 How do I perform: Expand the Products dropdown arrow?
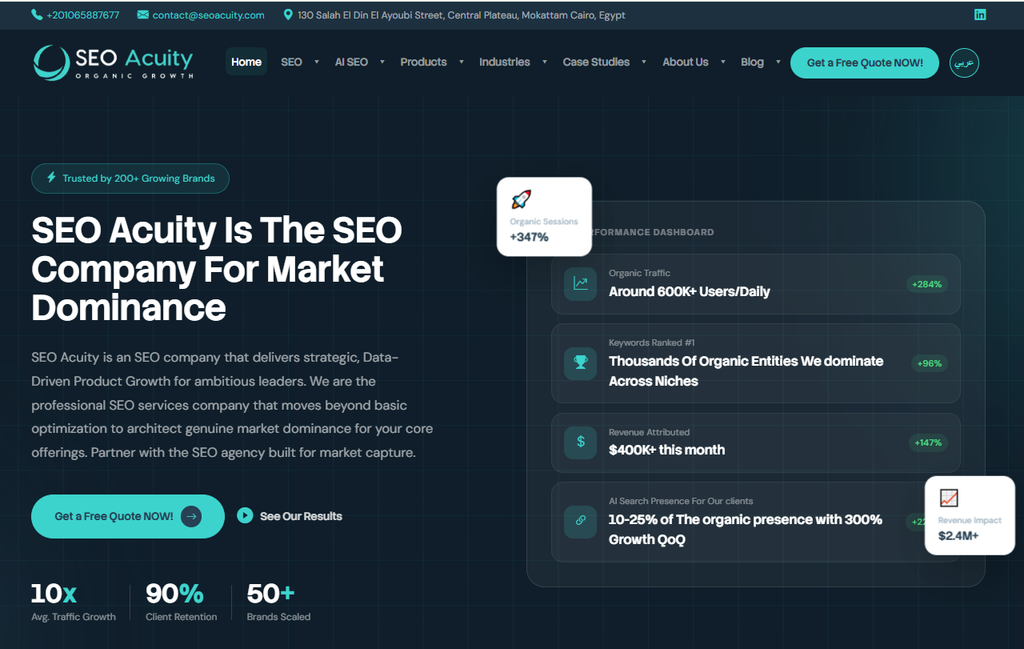461,62
